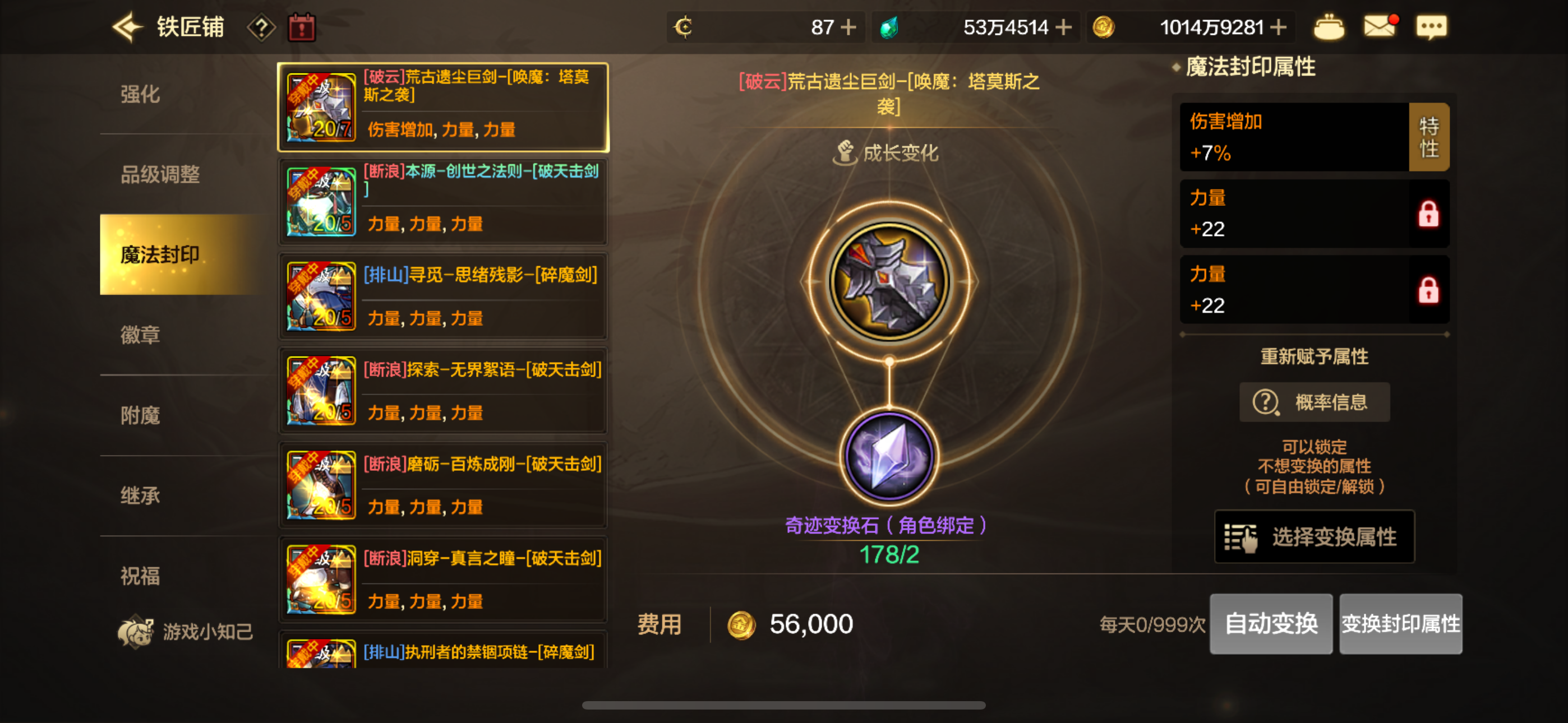Image resolution: width=1568 pixels, height=723 pixels.
Task: Tap the 游戏小知己 helper icon
Action: pos(135,632)
